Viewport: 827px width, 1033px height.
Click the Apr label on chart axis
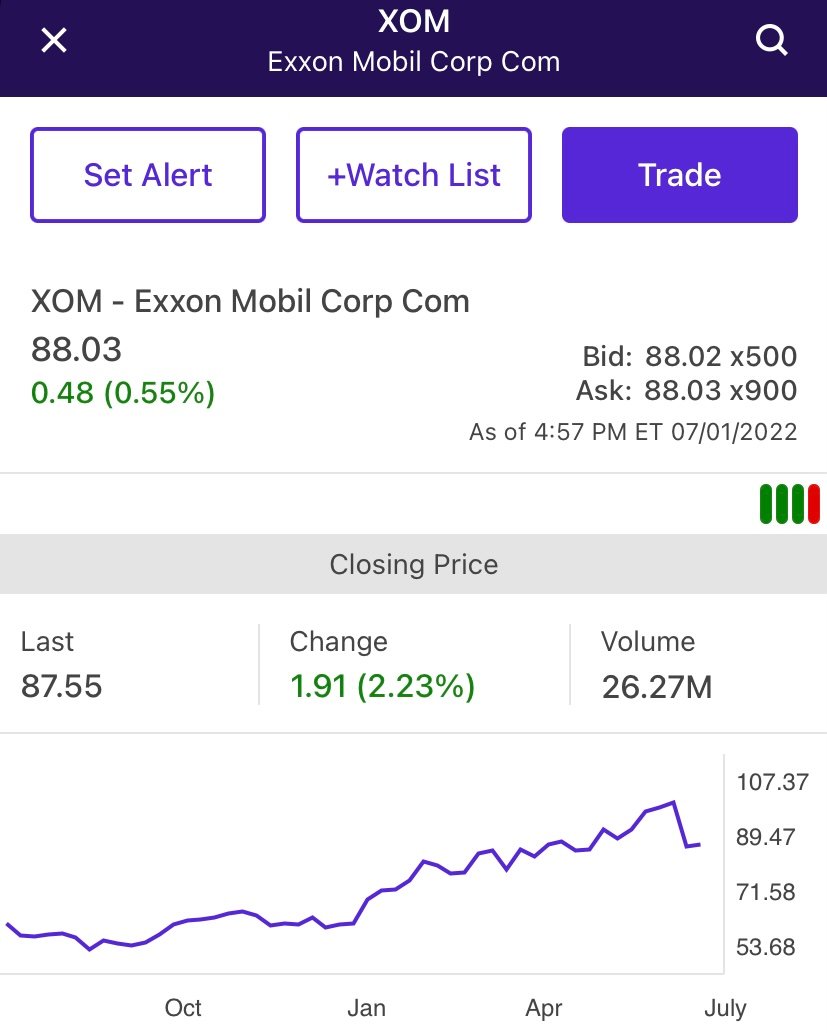pos(544,1008)
